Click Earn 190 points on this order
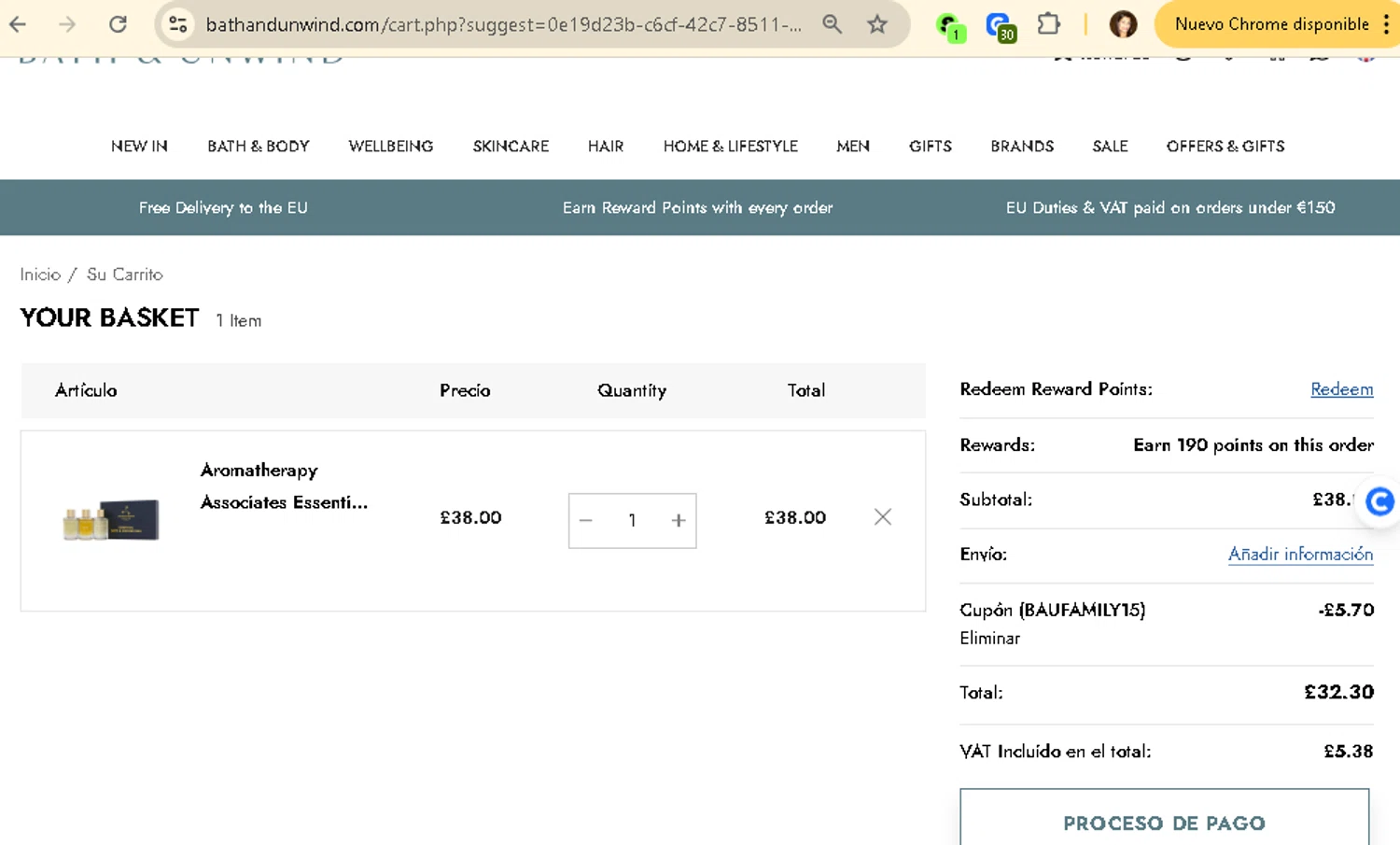 point(1253,444)
